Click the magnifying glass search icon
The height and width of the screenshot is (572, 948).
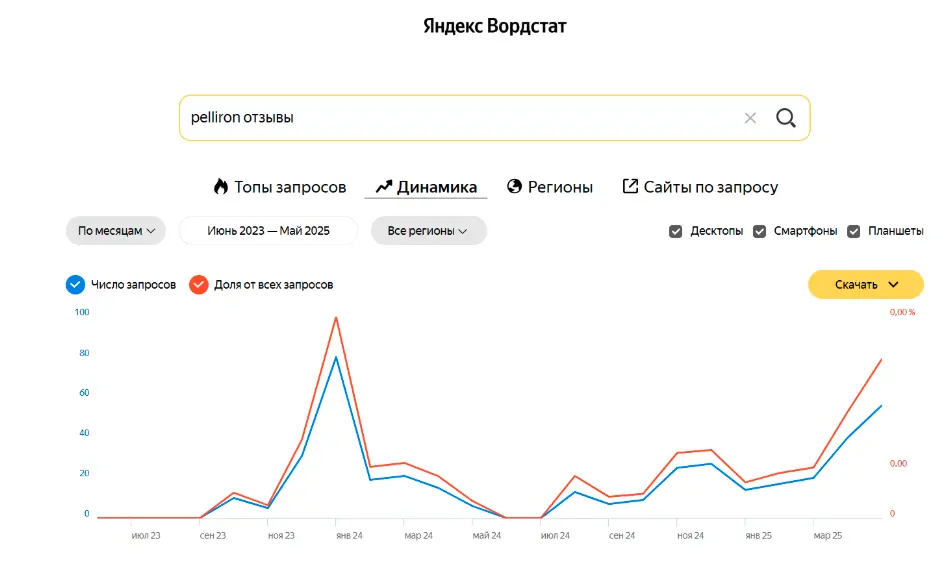click(785, 118)
